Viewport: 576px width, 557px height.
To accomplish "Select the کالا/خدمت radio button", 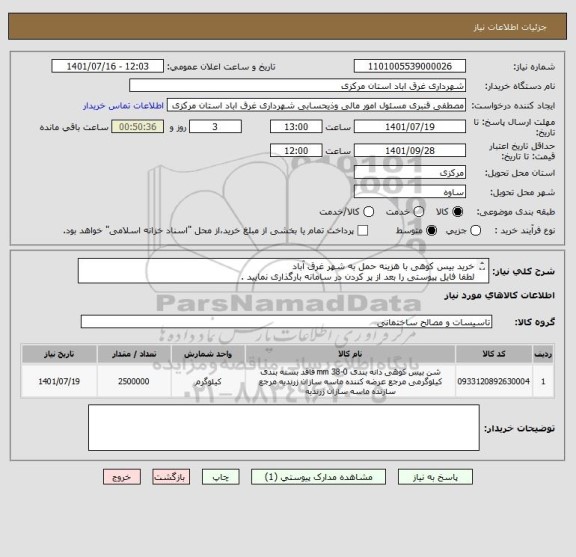I will (368, 212).
